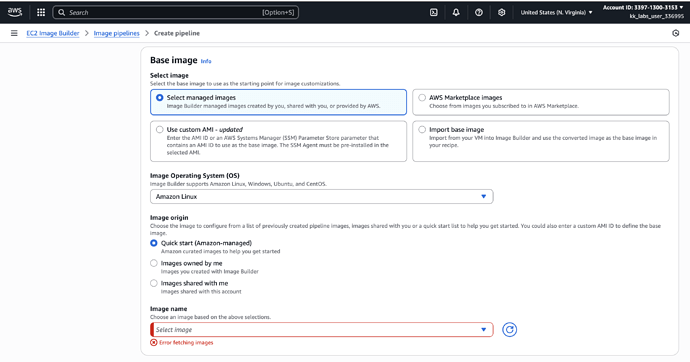Viewport: 690px width, 362px height.
Task: Go to EC2 Image Builder breadcrumb
Action: [53, 33]
